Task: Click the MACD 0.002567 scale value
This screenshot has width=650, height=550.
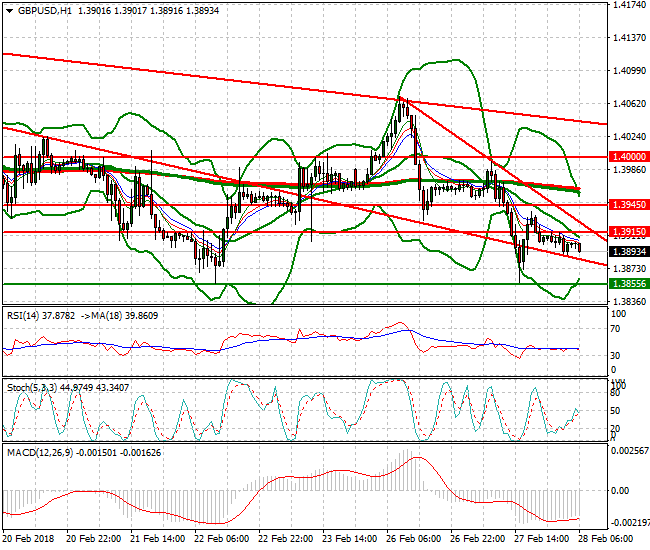Action: coord(630,451)
